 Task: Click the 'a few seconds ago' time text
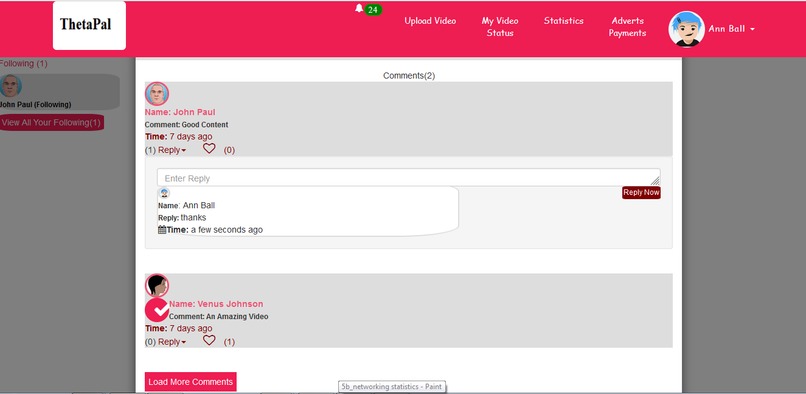tap(227, 230)
